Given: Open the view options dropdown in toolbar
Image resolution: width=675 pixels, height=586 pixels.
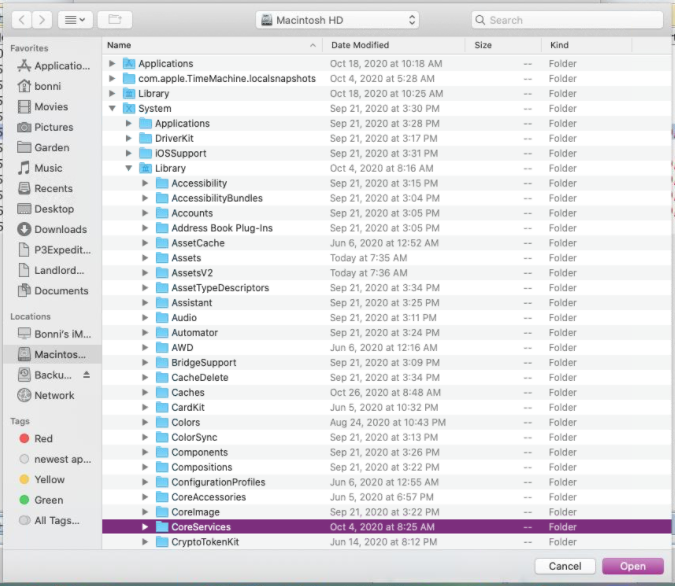Looking at the screenshot, I should 77,19.
